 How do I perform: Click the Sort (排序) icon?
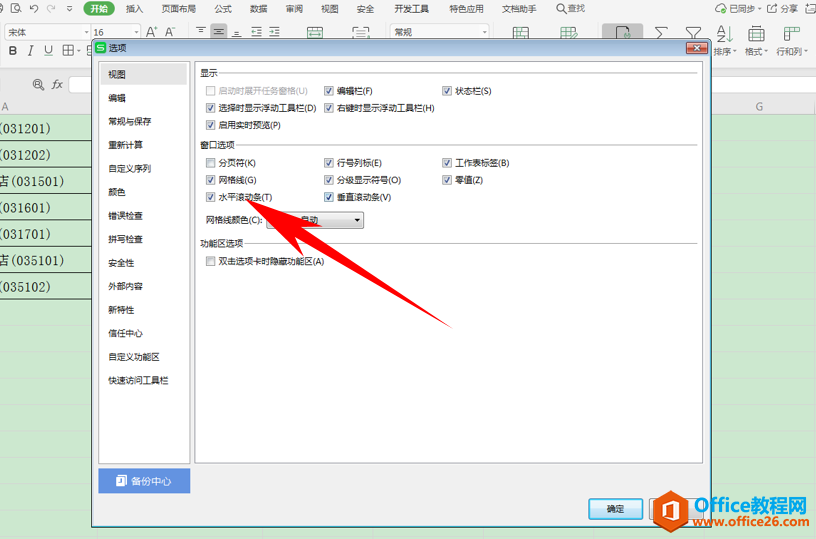coord(724,34)
